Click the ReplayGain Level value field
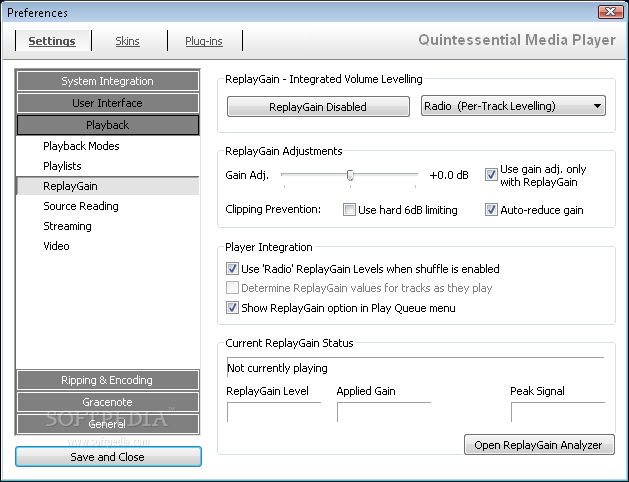Image resolution: width=629 pixels, height=482 pixels. [x=274, y=412]
